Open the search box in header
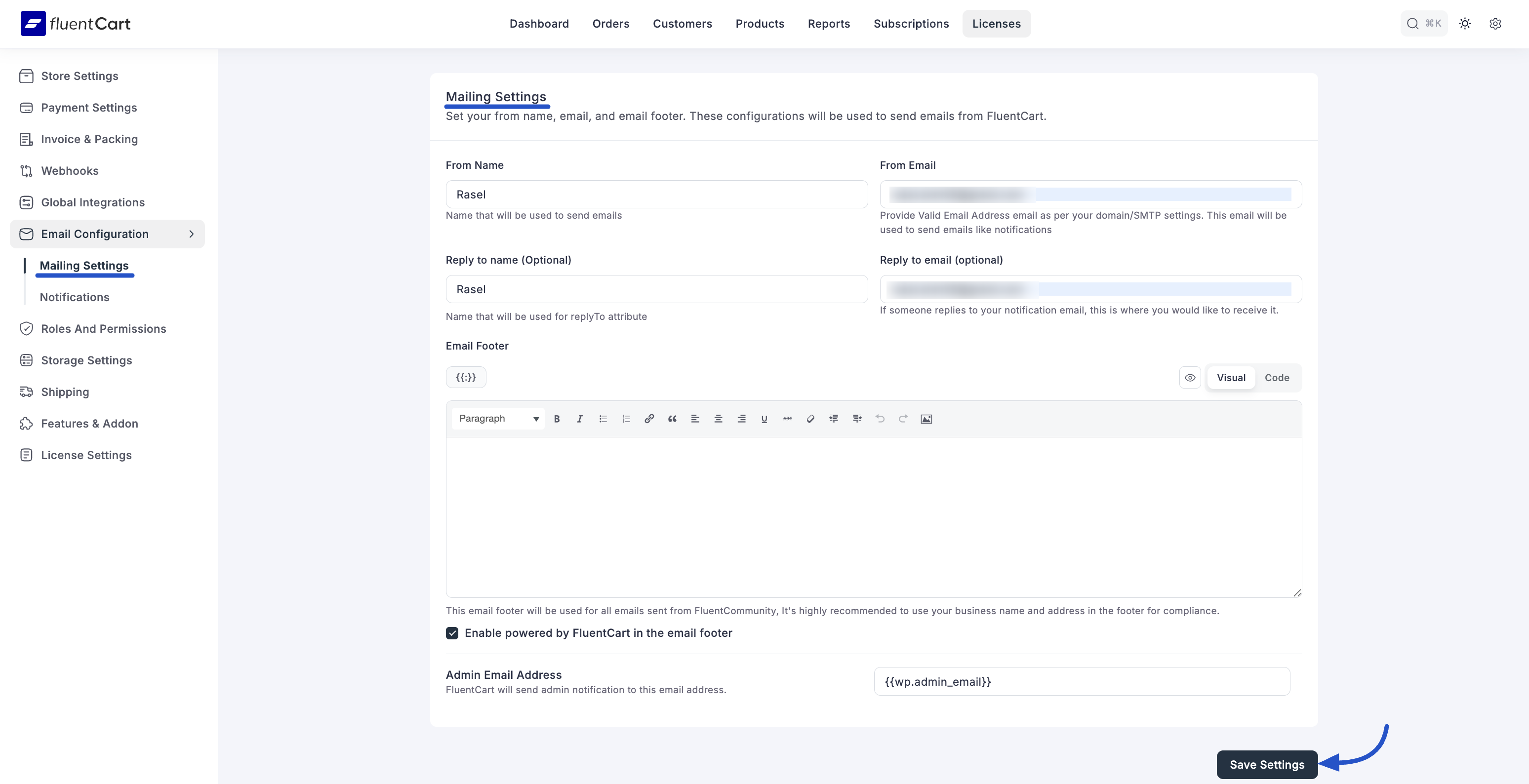 pos(1423,24)
